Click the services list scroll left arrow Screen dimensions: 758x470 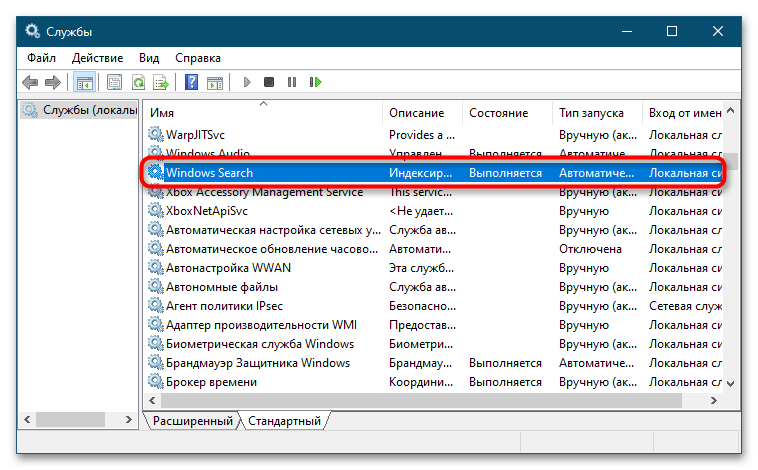click(x=152, y=401)
